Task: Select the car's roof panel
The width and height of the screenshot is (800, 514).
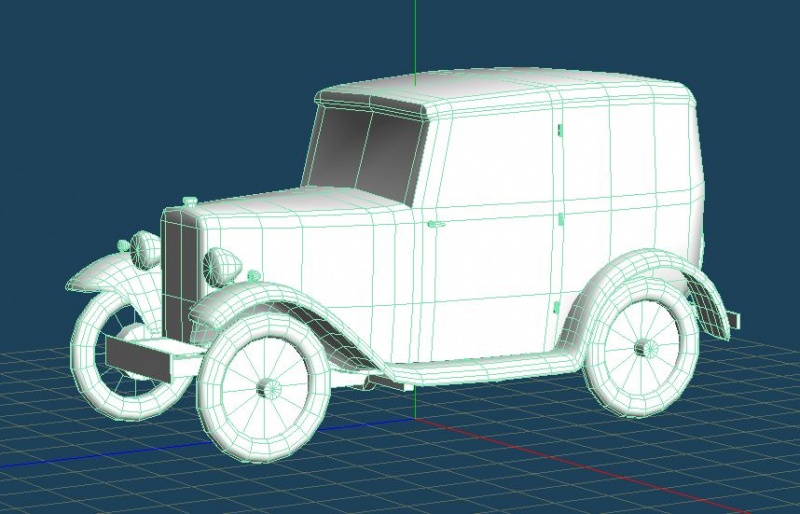Action: 503,87
